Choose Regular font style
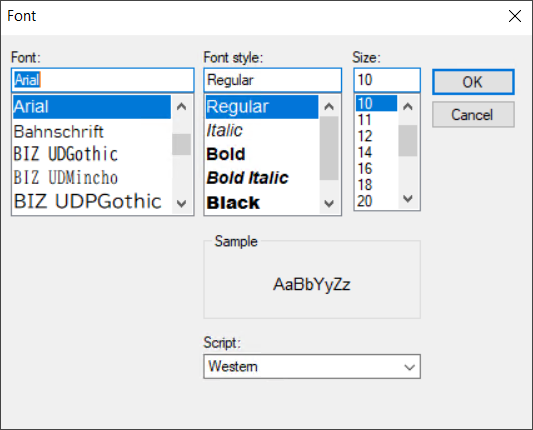This screenshot has width=533, height=430. click(262, 107)
